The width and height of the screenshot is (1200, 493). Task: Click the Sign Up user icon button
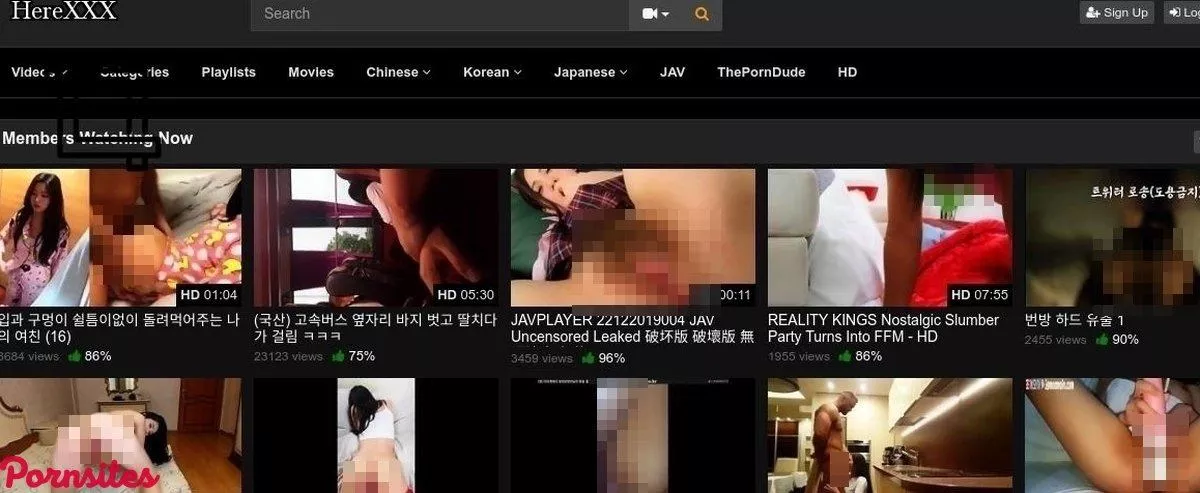[x=1117, y=13]
